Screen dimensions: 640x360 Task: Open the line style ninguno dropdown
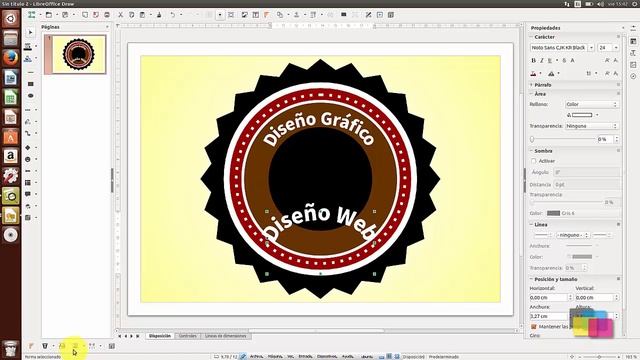[573, 235]
